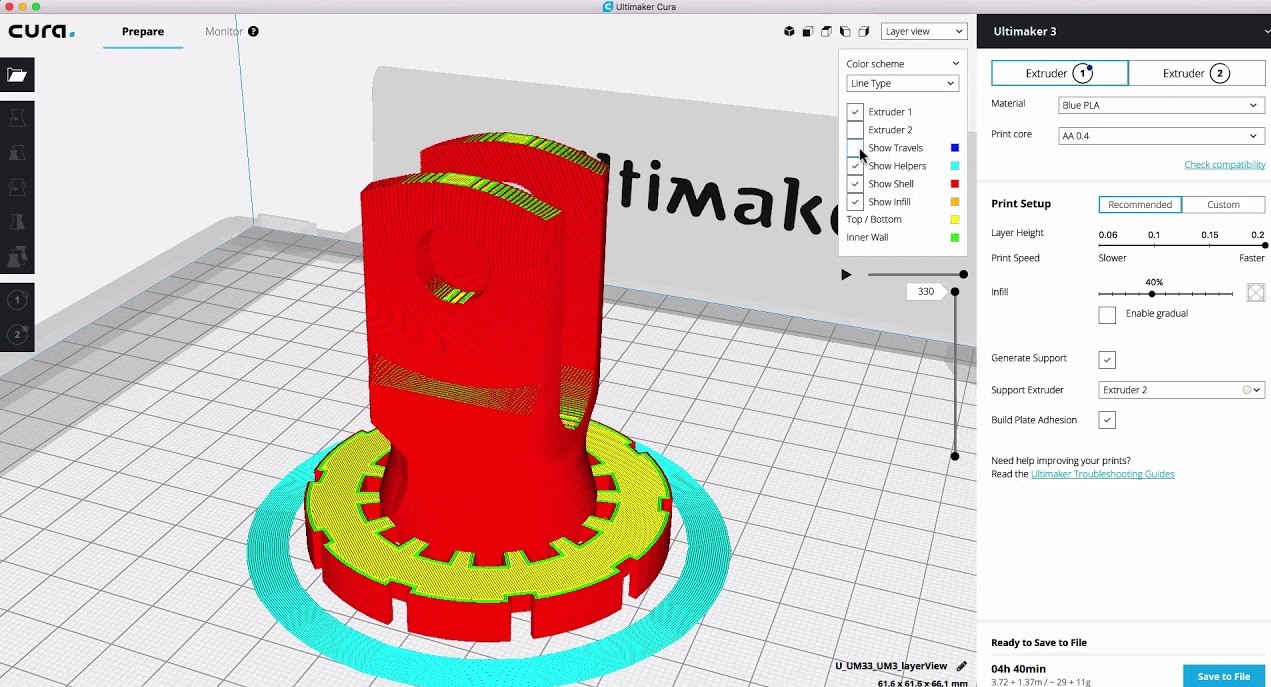Select the Scale tool
This screenshot has height=687, width=1271.
[17, 152]
